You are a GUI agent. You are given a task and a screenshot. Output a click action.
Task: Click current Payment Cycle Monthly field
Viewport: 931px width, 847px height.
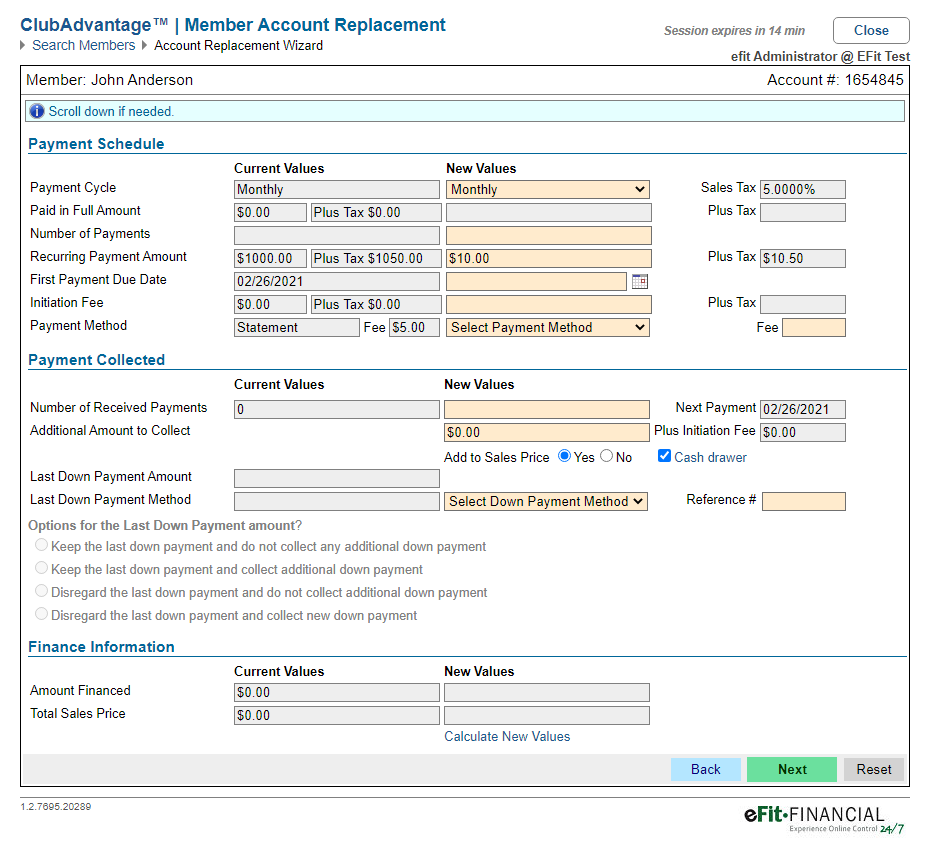pyautogui.click(x=337, y=189)
